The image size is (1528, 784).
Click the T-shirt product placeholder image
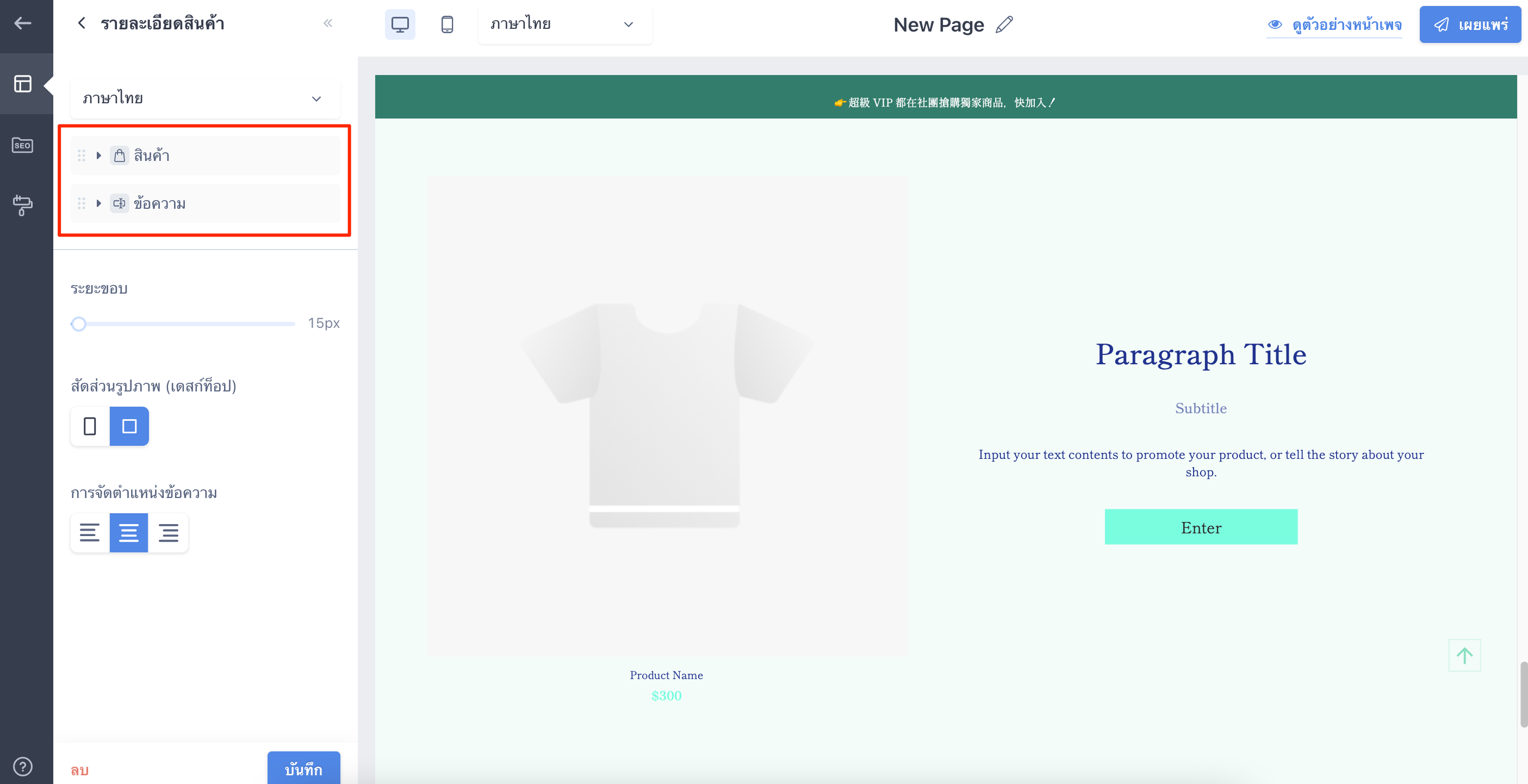[x=666, y=416]
